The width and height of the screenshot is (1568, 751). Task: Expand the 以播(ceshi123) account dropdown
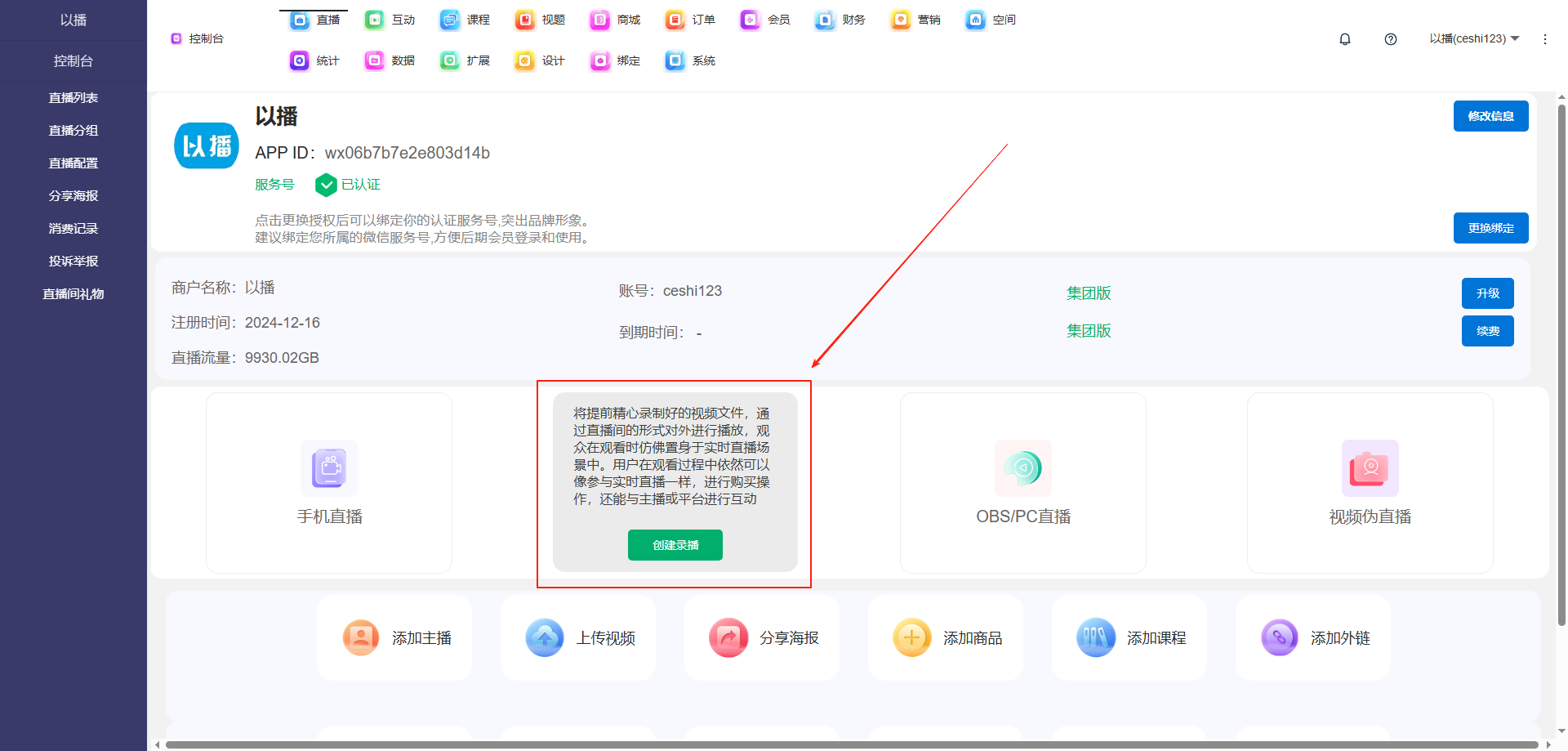pos(1474,39)
